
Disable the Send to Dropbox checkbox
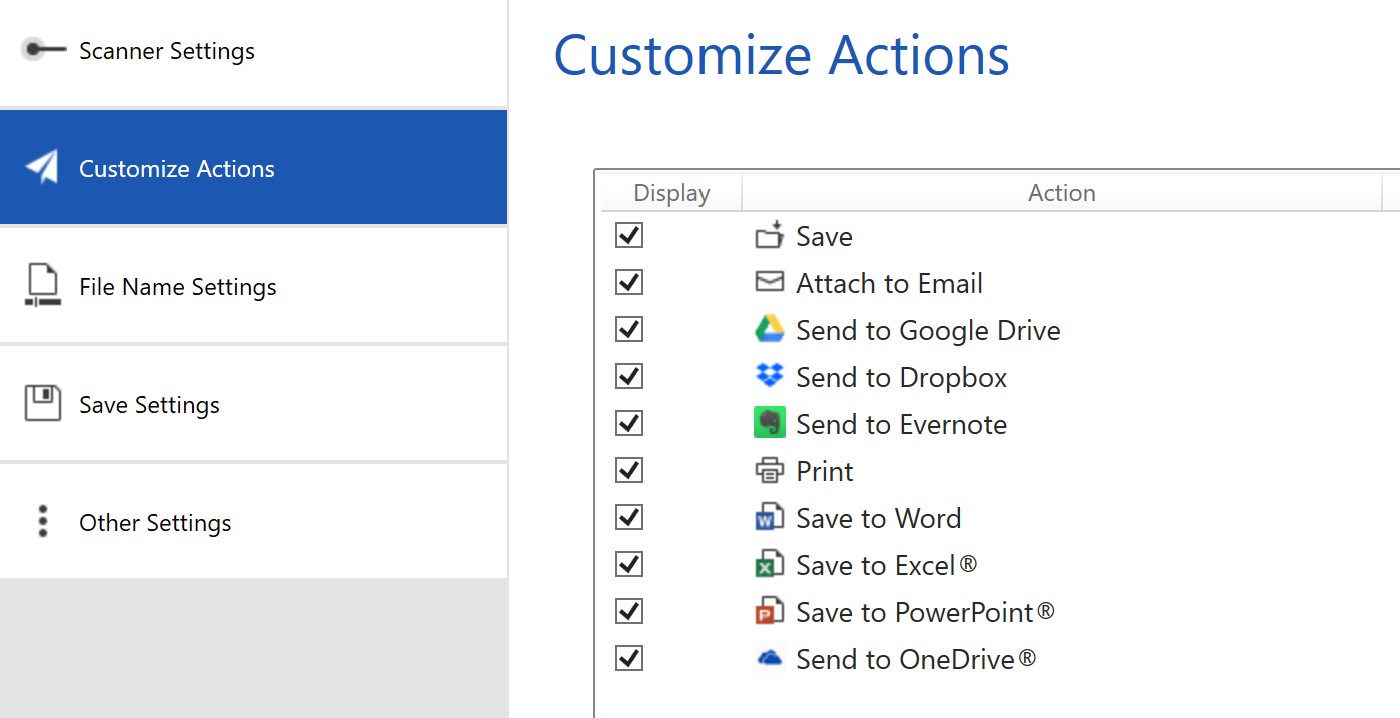(629, 376)
